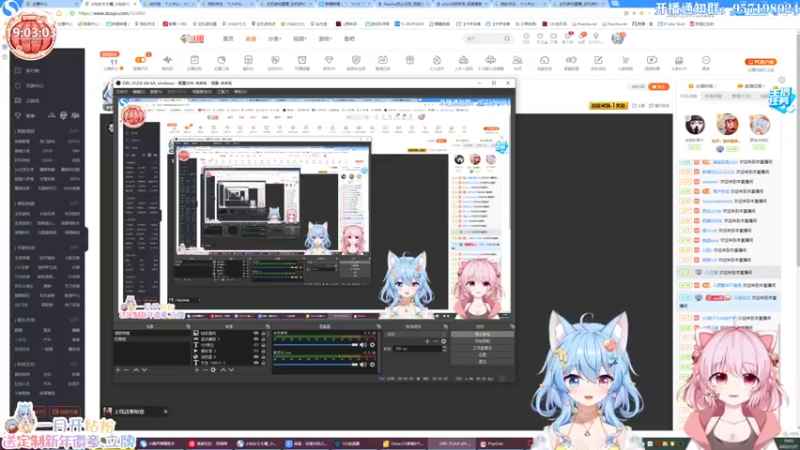This screenshot has height=450, width=800.
Task: Open OBS 文件 menu
Action: (121, 92)
